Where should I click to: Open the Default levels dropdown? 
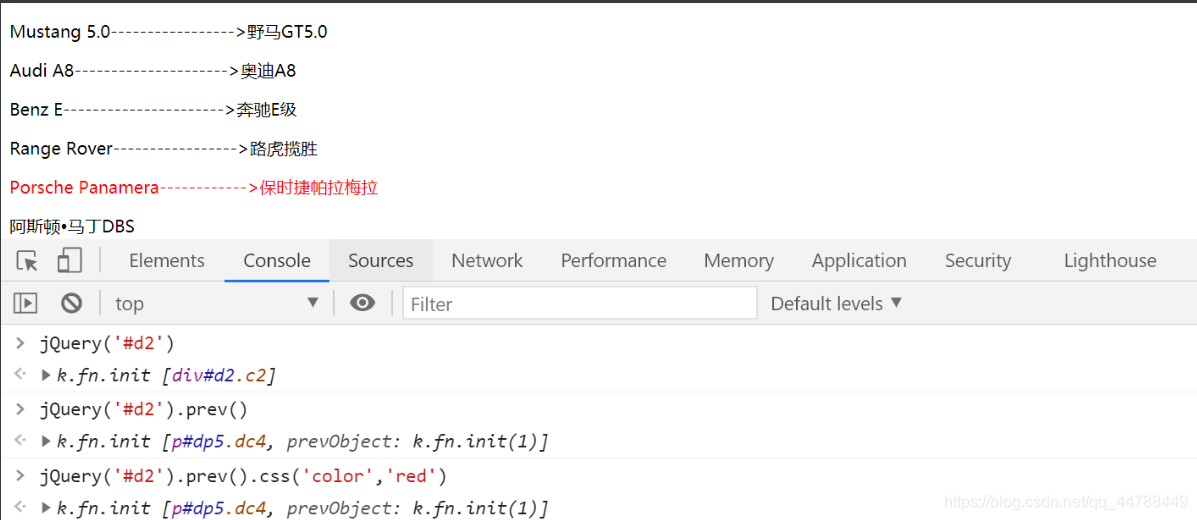coord(837,303)
